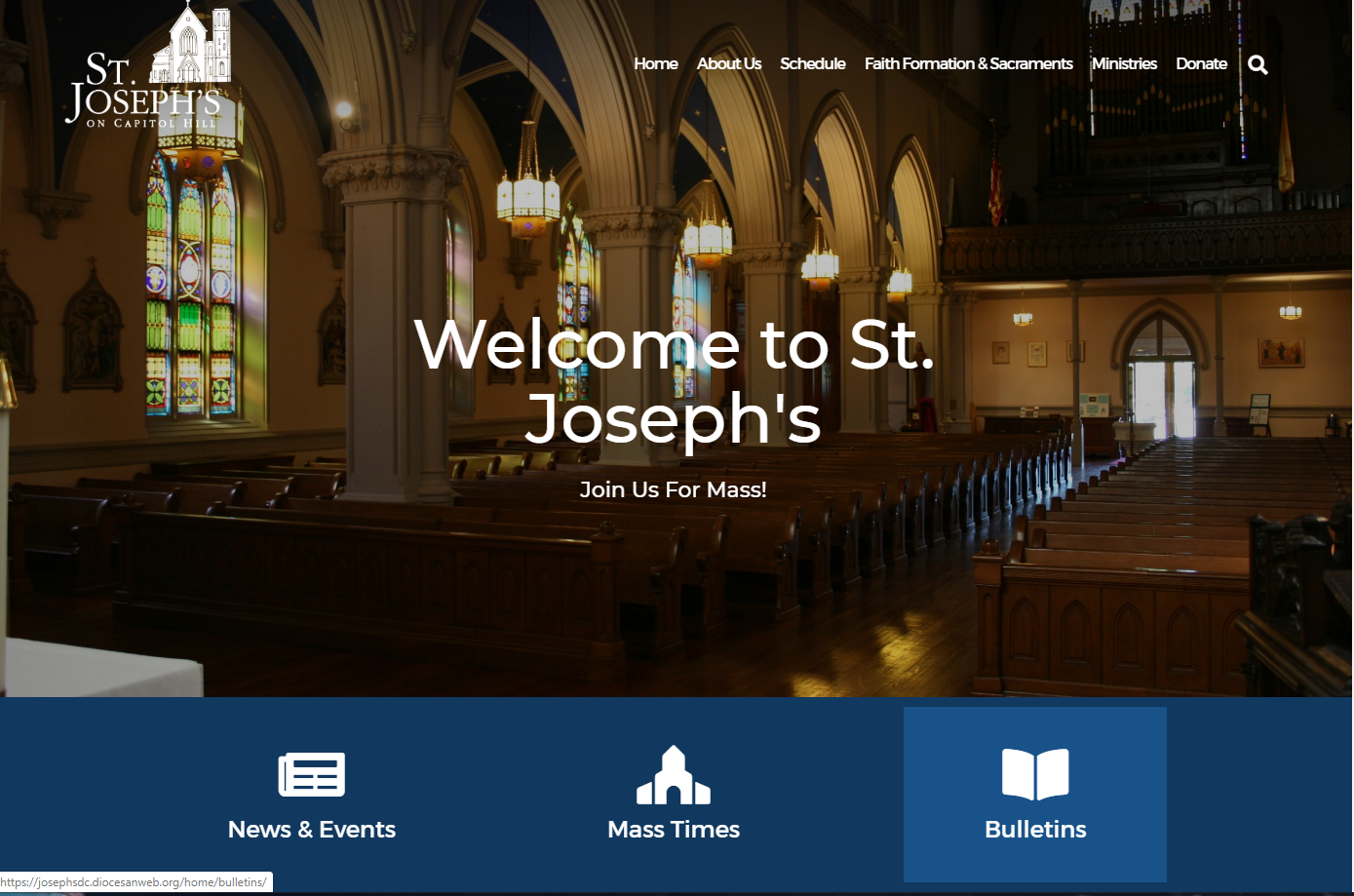
Task: Open the Mass Times text link
Action: point(674,830)
